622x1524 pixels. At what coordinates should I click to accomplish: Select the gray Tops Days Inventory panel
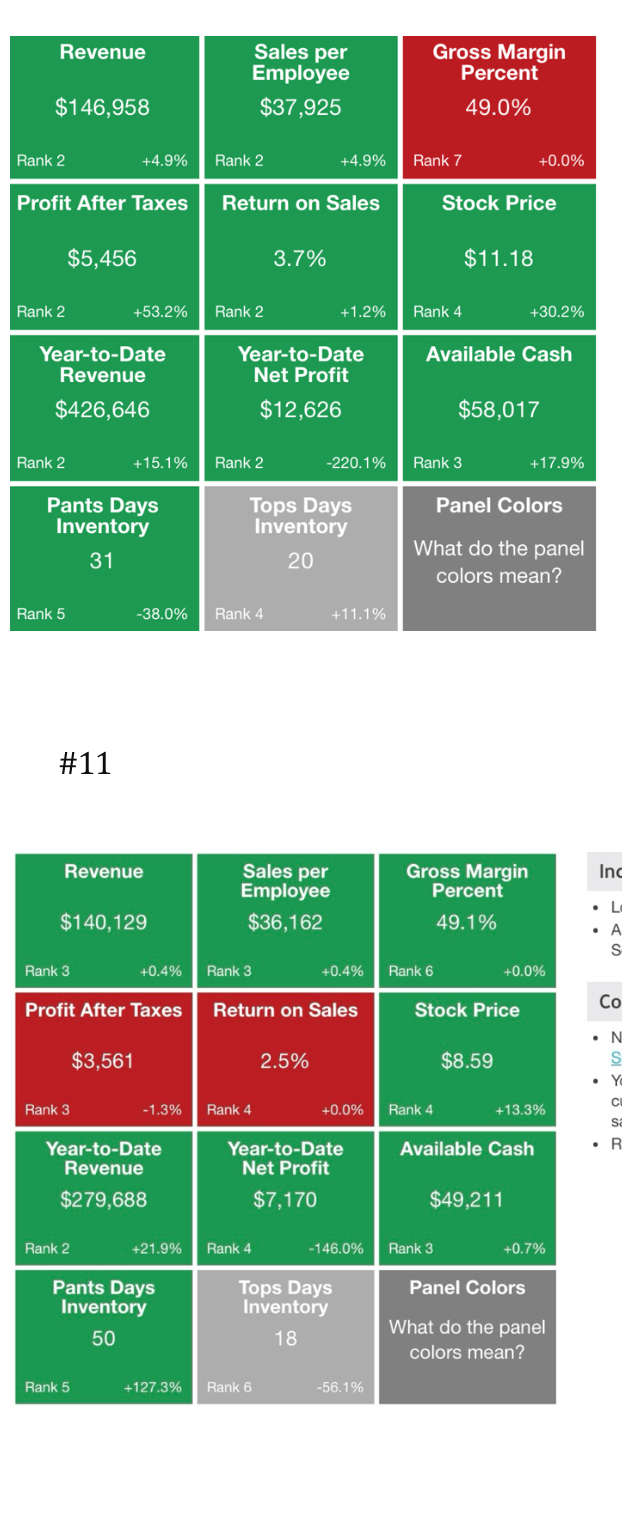pos(299,548)
